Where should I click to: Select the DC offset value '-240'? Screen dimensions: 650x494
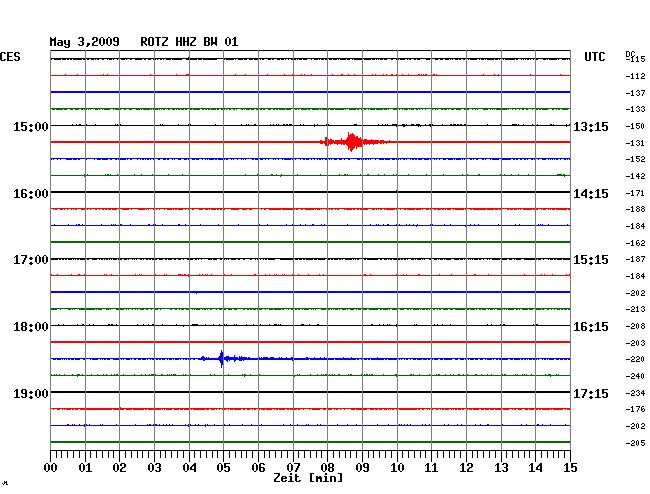(635, 376)
